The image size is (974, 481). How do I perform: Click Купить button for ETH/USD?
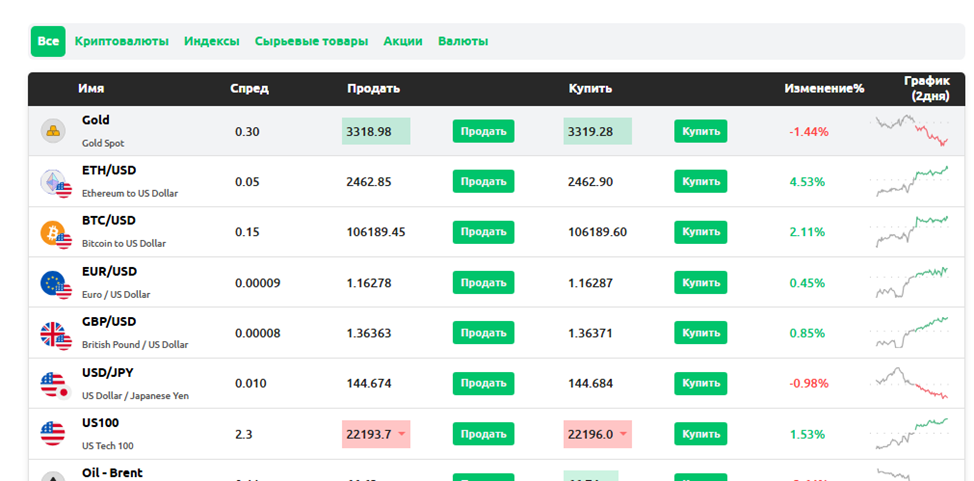(701, 181)
